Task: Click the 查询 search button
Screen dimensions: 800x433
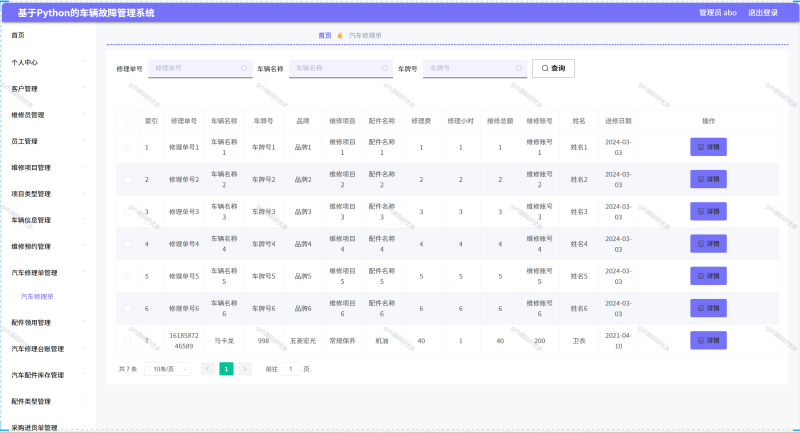Action: point(553,68)
